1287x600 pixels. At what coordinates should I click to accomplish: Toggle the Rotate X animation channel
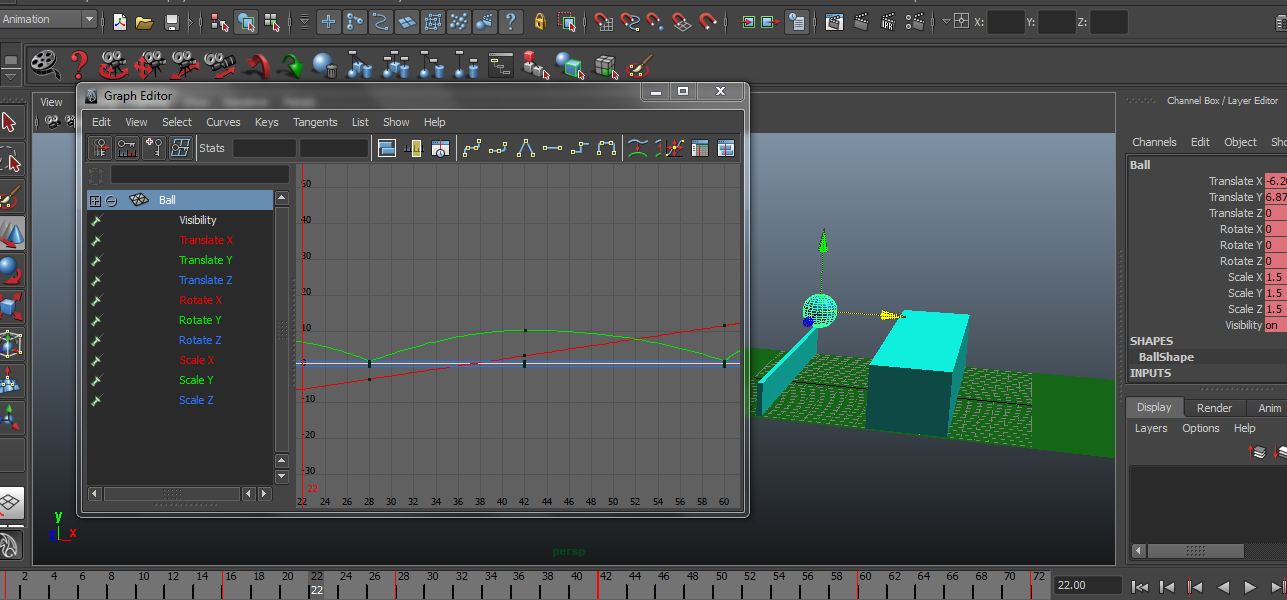point(200,299)
